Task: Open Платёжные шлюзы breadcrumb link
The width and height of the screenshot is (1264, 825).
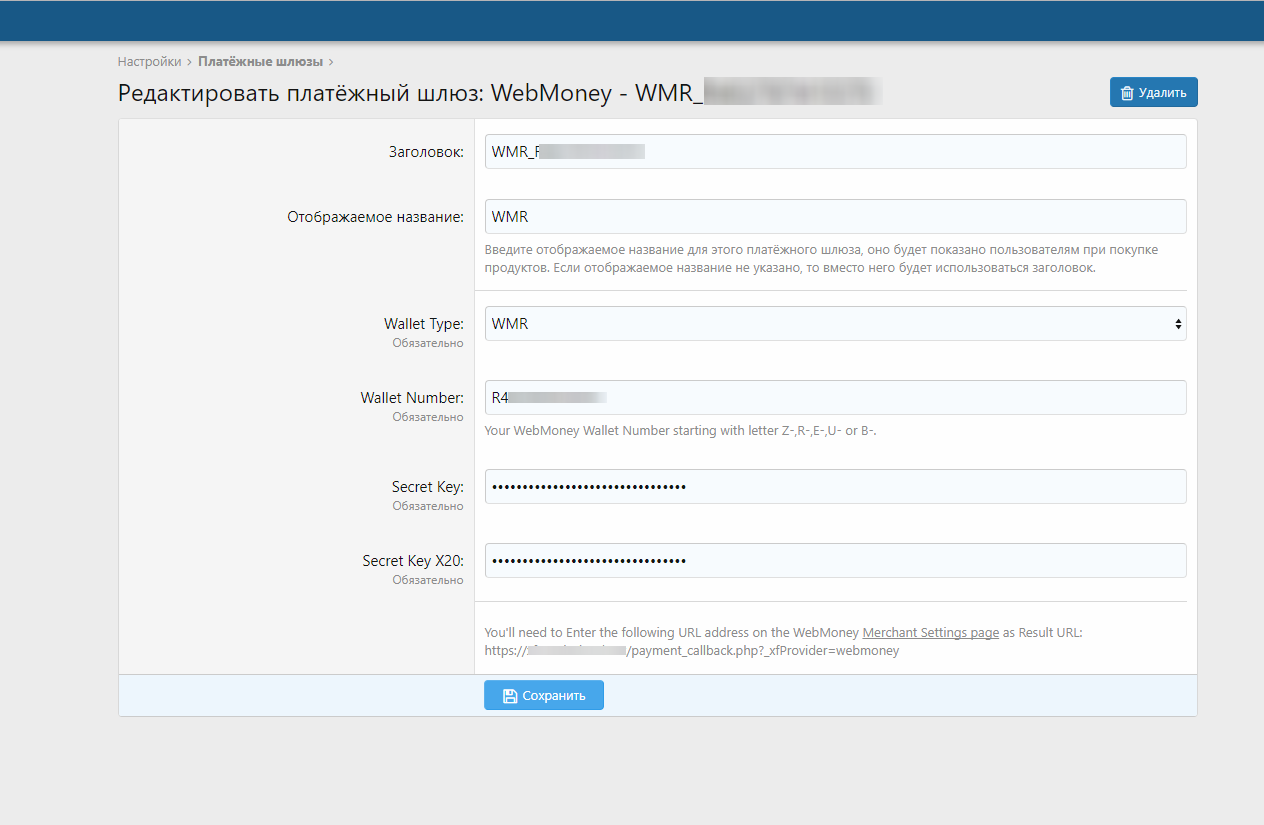Action: click(x=260, y=61)
